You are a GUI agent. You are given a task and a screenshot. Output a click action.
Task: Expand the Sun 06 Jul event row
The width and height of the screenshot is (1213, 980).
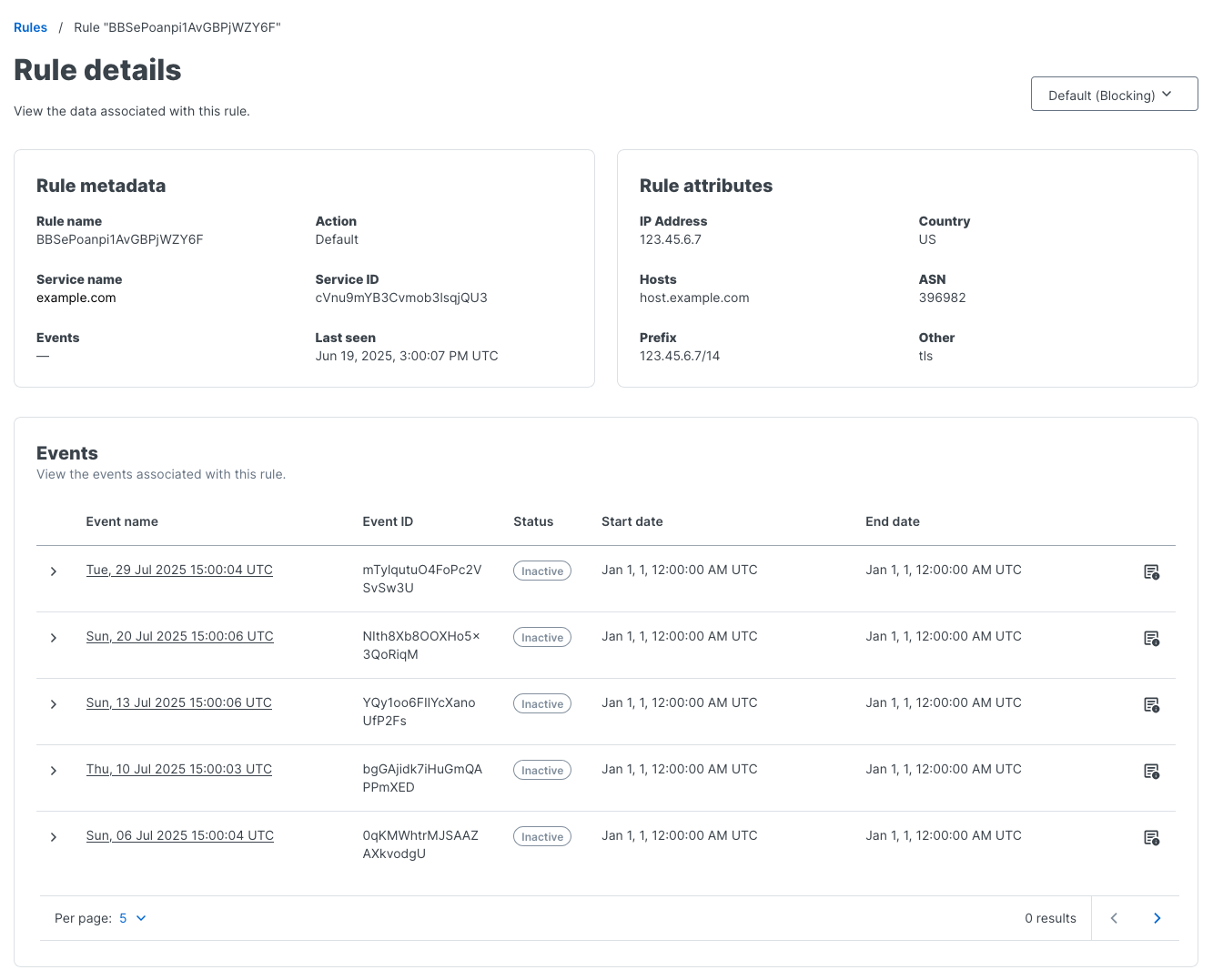click(x=53, y=837)
